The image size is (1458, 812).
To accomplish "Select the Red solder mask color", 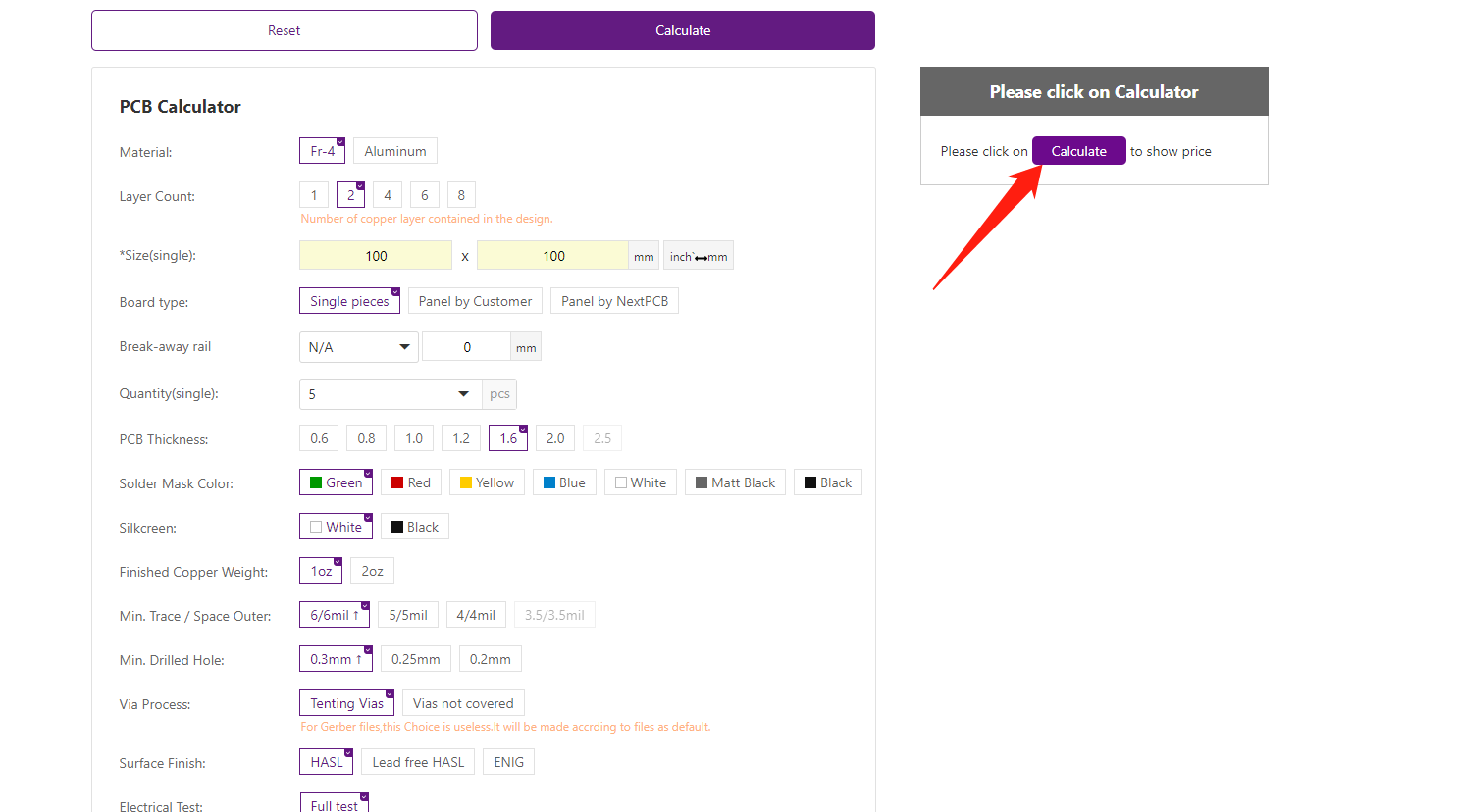I will (x=410, y=482).
